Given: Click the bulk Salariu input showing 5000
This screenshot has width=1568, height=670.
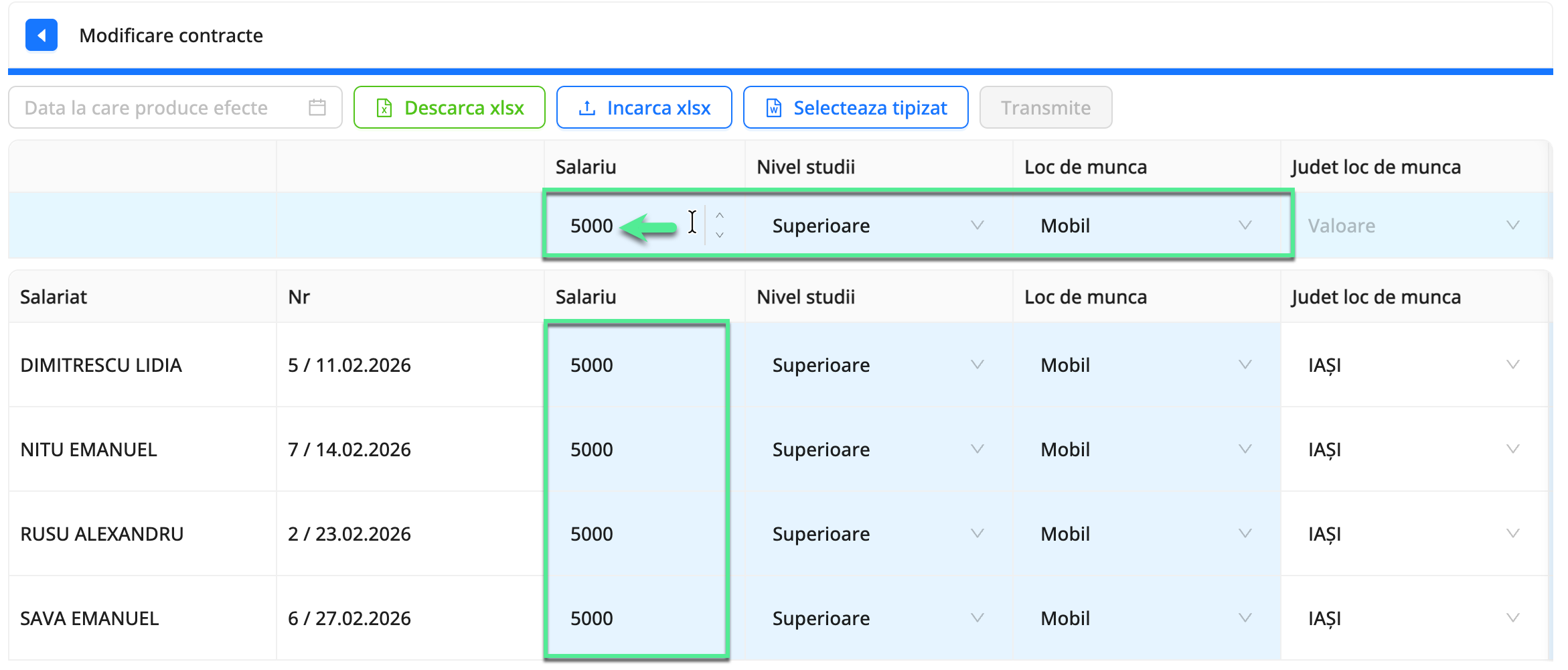Looking at the screenshot, I should (603, 225).
